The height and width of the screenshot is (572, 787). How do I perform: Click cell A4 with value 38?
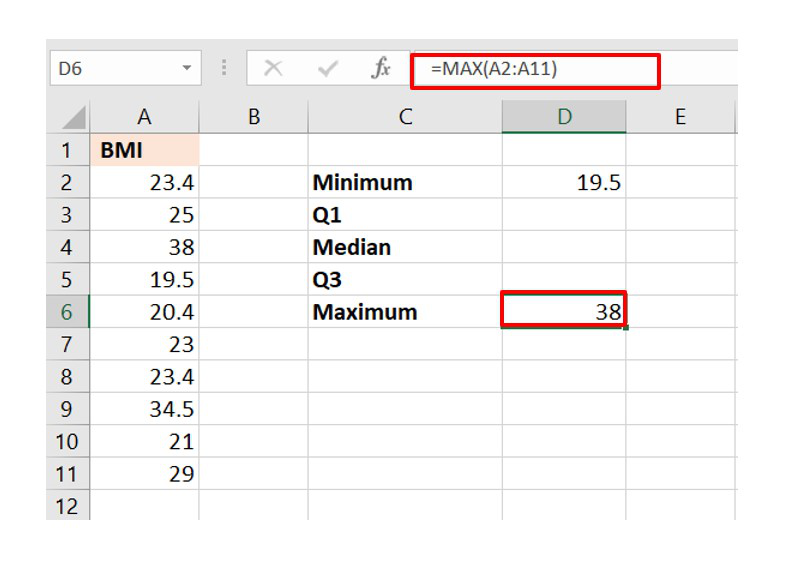click(x=145, y=247)
